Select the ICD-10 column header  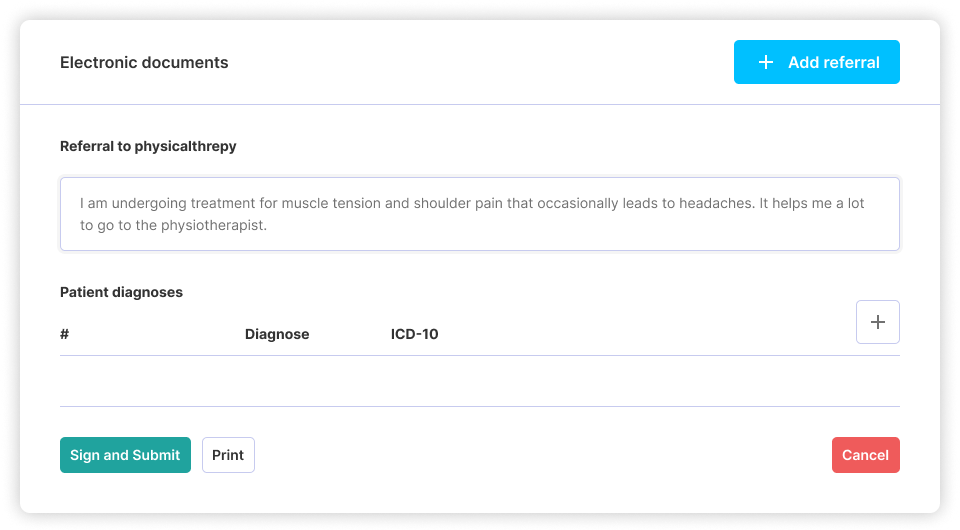pyautogui.click(x=414, y=334)
